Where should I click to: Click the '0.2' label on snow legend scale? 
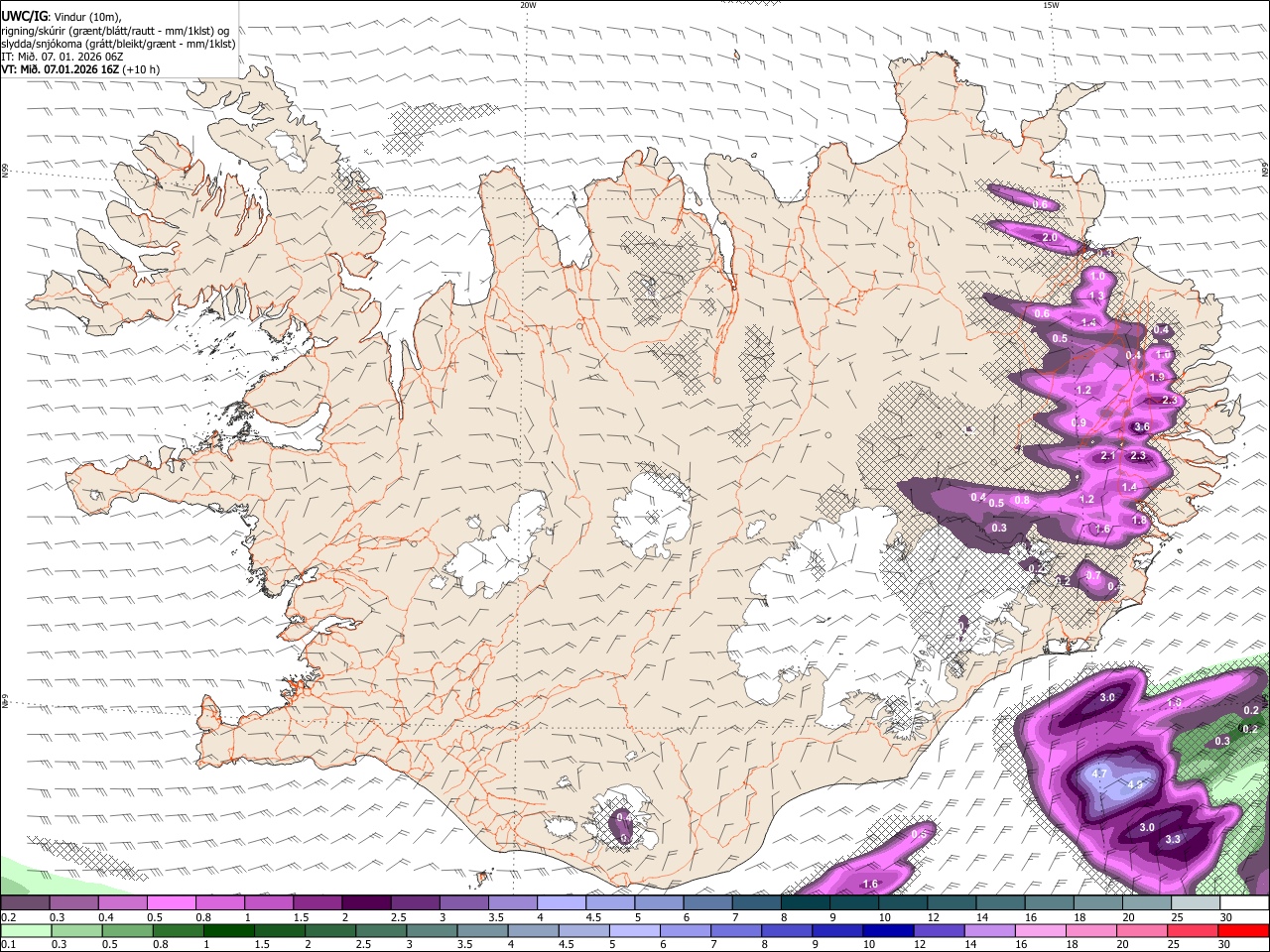(x=8, y=917)
